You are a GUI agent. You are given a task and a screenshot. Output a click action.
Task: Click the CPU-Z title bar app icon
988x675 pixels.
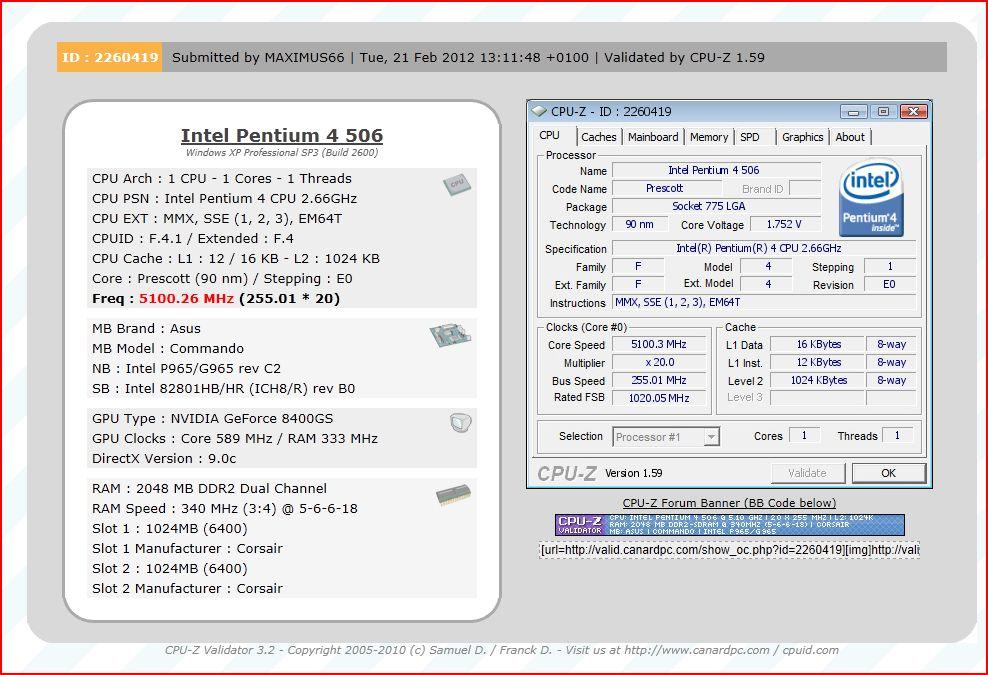click(x=539, y=112)
